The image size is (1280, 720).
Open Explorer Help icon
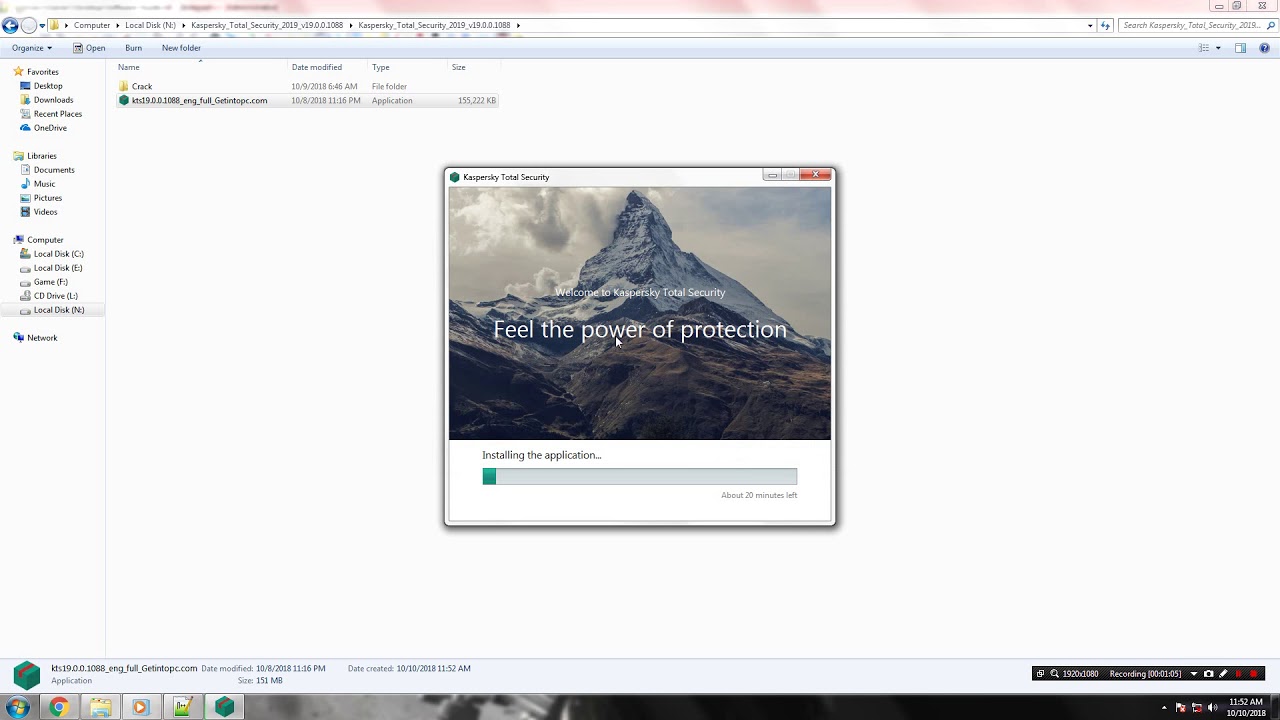coord(1266,48)
